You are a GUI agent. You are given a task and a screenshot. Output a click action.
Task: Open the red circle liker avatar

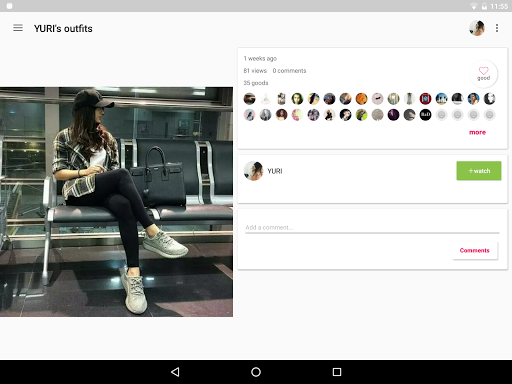click(x=425, y=99)
